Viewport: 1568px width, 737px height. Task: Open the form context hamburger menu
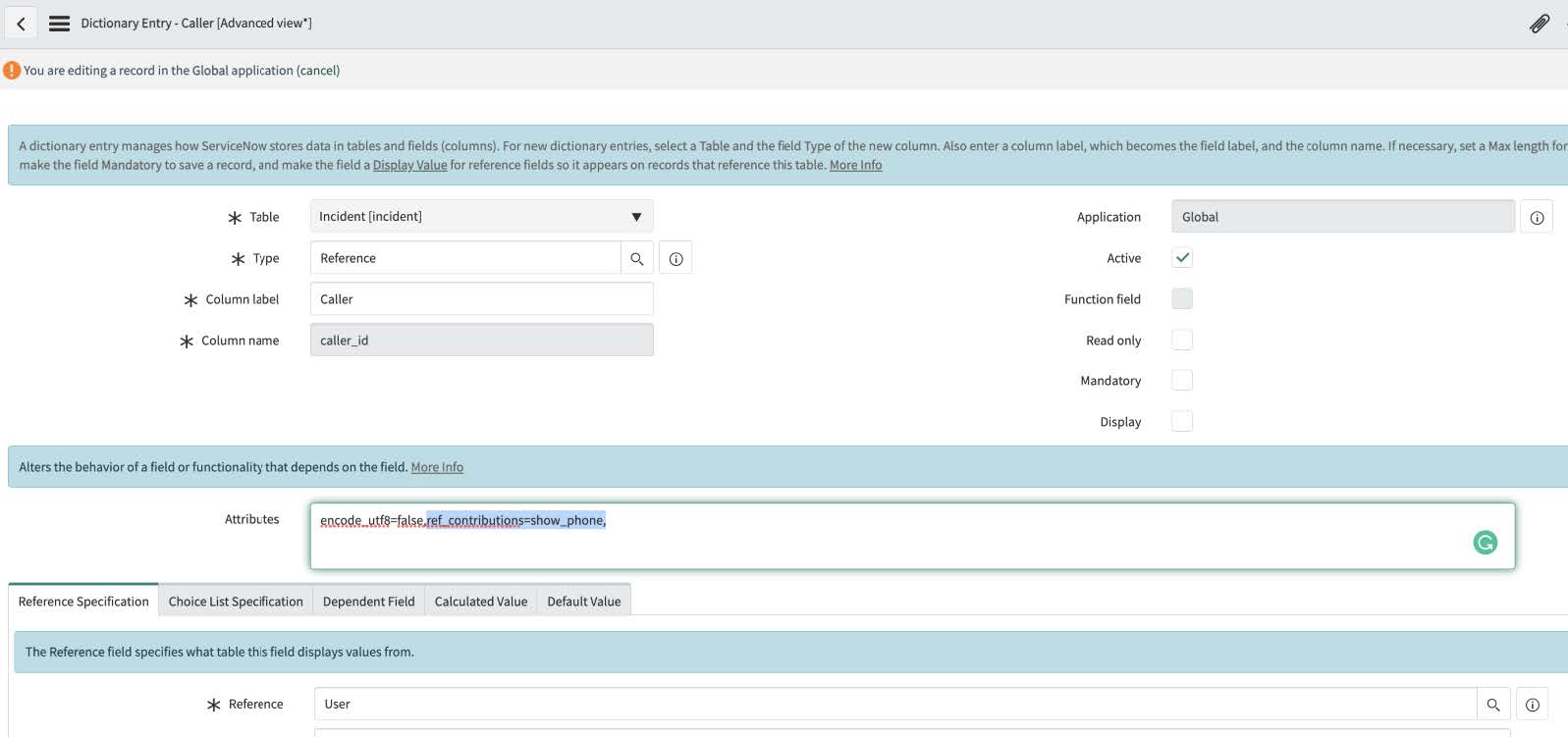pyautogui.click(x=59, y=24)
